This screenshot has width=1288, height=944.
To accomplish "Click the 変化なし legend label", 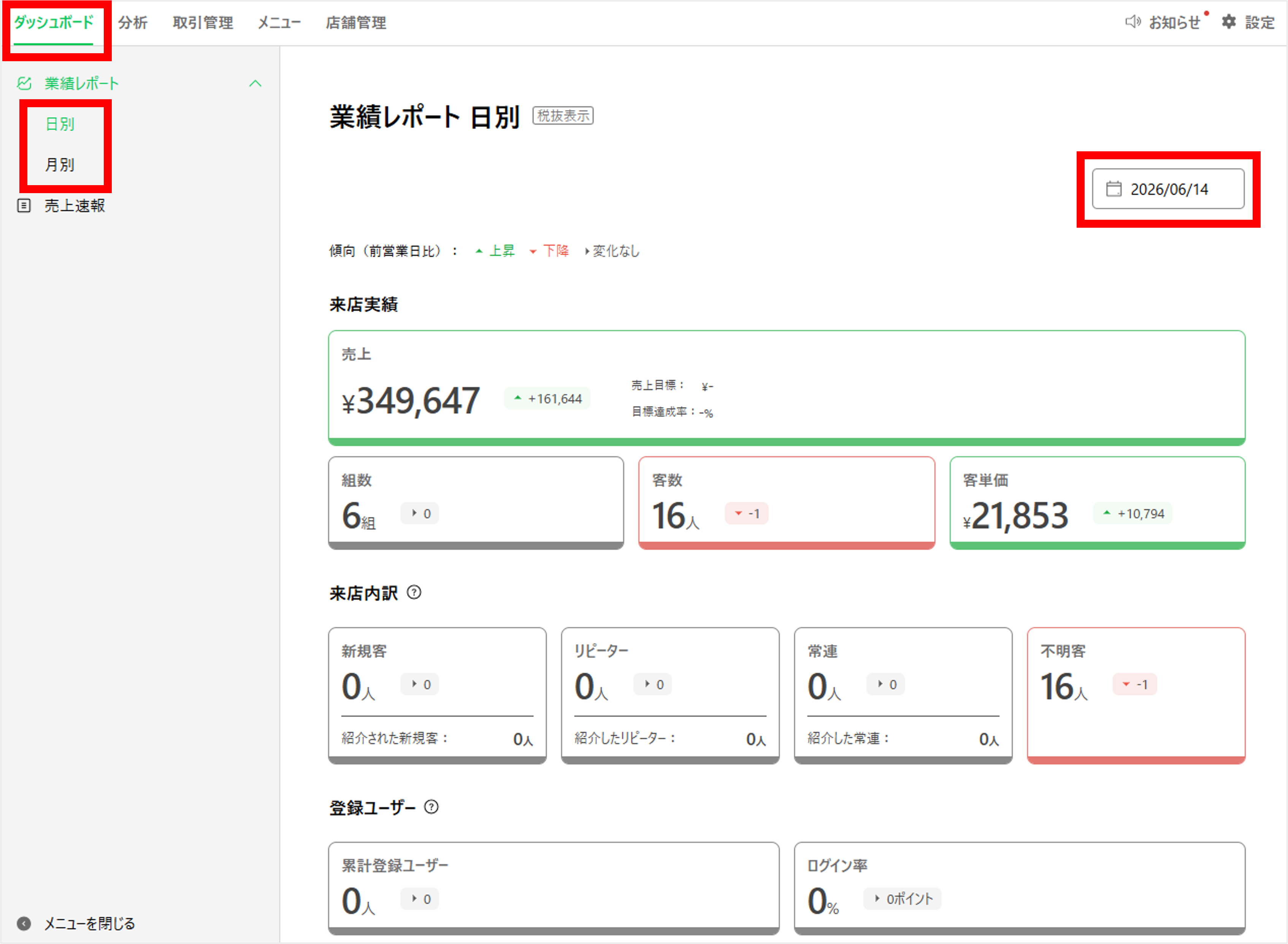I will coord(615,251).
